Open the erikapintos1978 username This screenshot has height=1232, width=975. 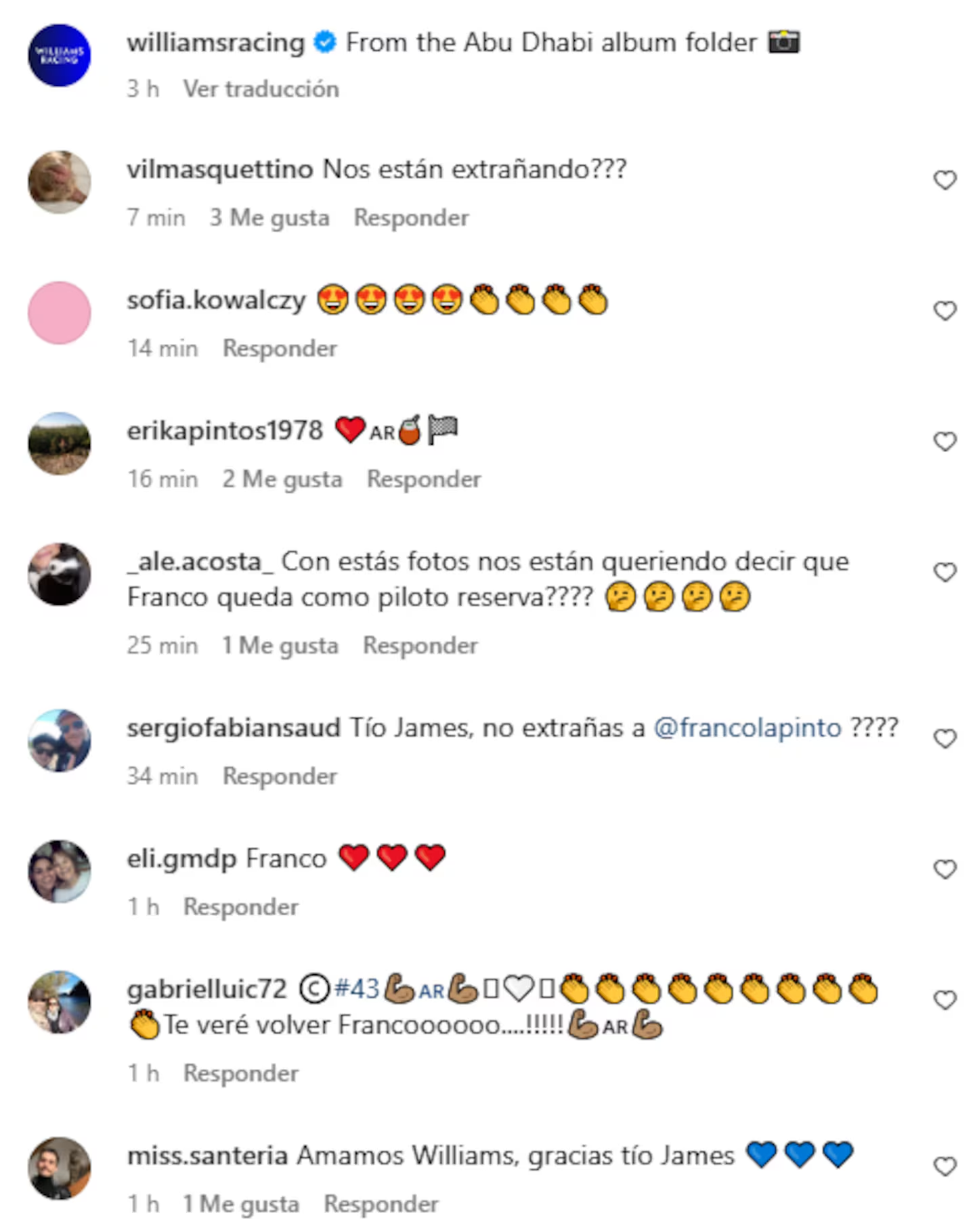(225, 431)
